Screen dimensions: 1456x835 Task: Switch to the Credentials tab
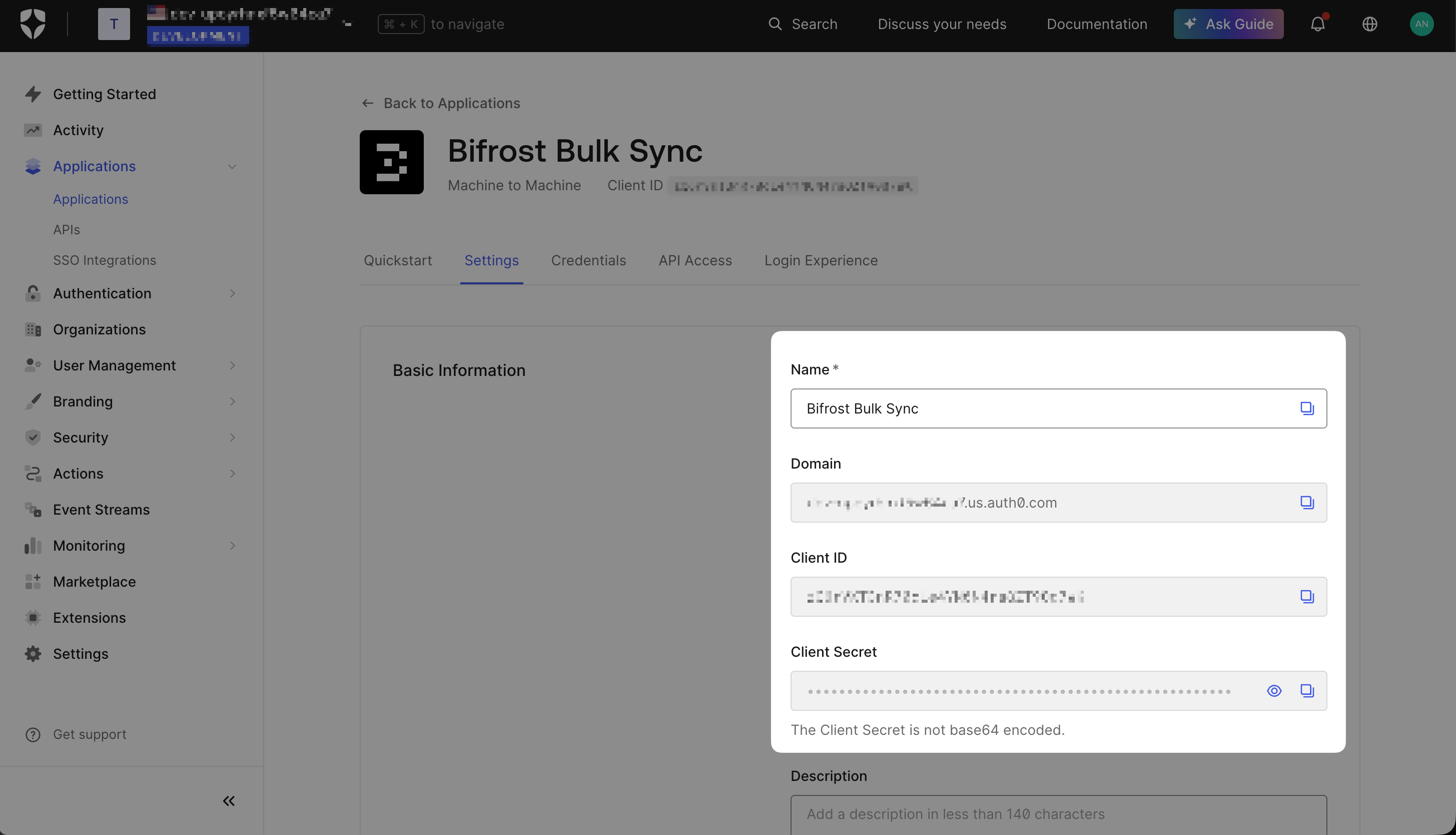pos(588,260)
